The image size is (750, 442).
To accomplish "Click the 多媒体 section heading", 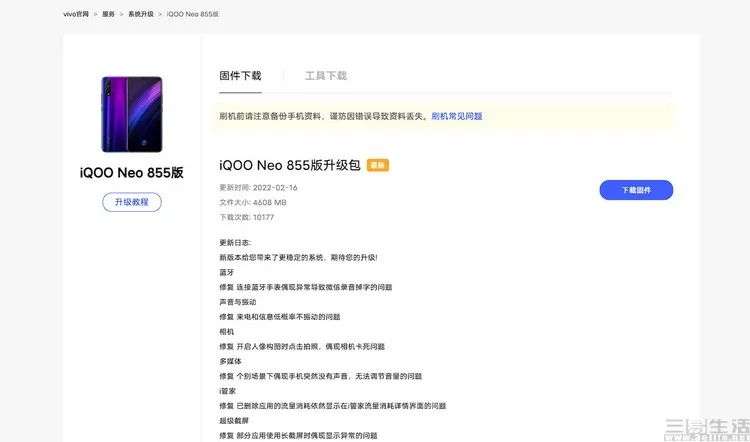I will pos(231,361).
